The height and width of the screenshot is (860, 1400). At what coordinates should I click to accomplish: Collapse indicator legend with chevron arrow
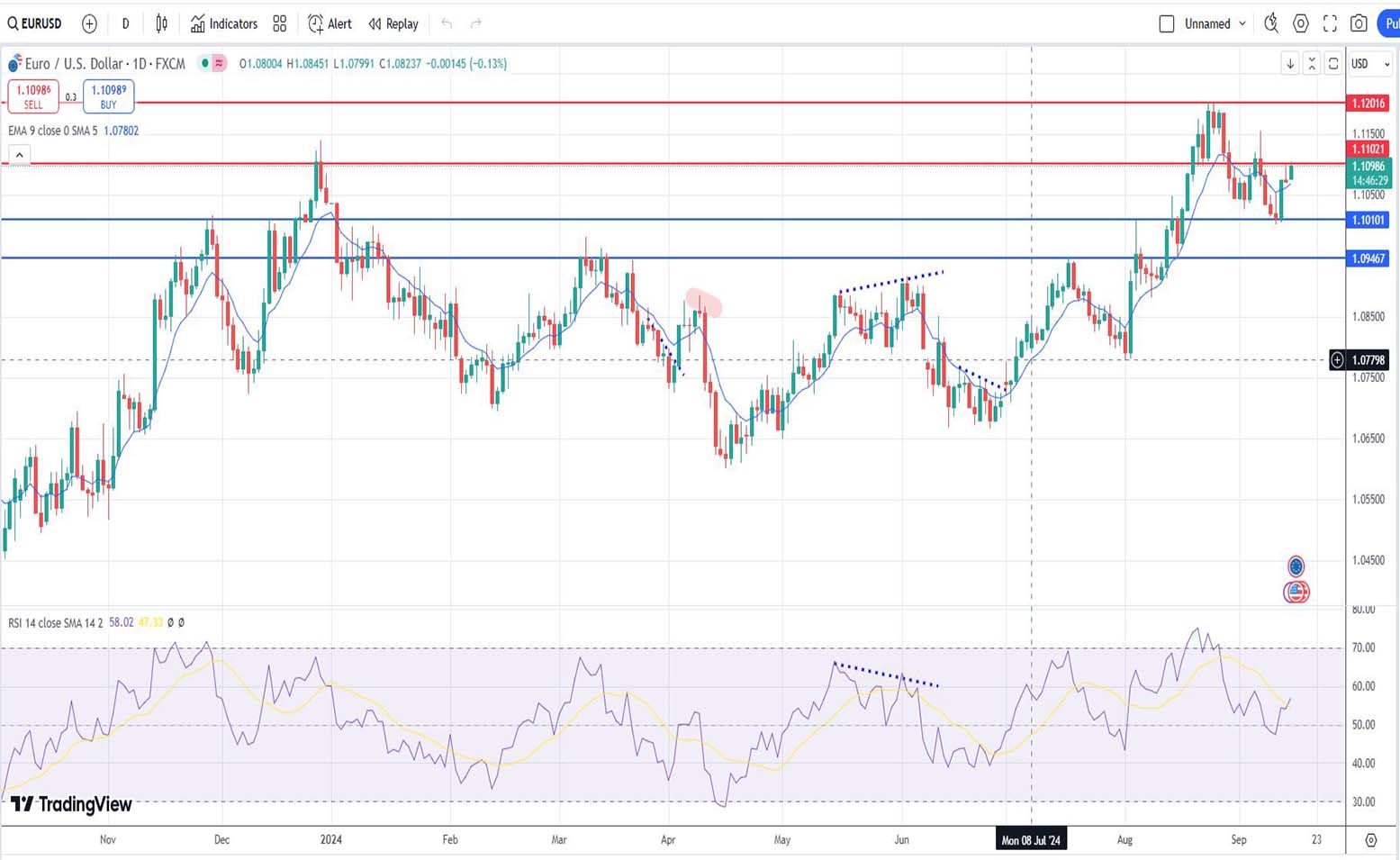point(19,155)
